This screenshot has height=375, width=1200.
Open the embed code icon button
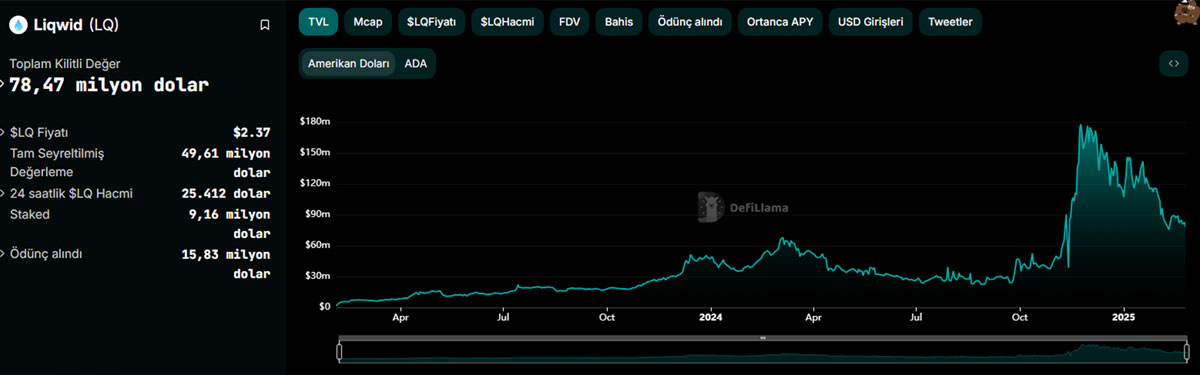[x=1173, y=63]
